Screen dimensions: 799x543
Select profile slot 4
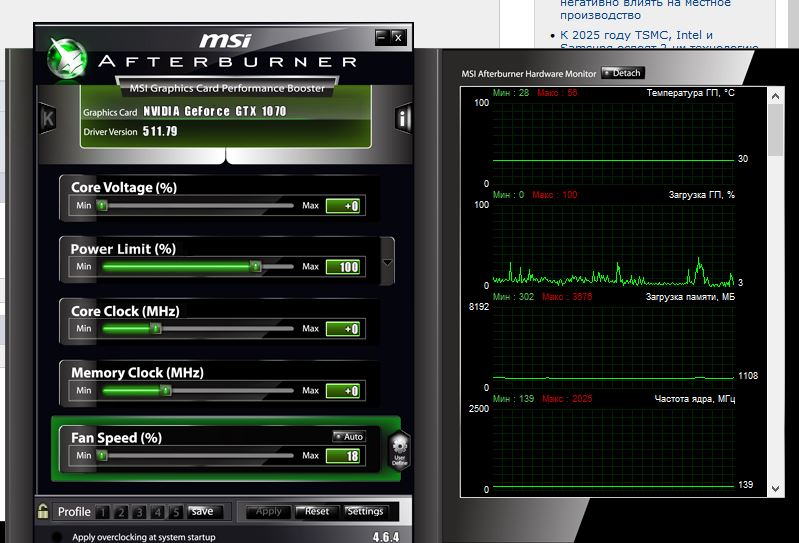point(157,512)
